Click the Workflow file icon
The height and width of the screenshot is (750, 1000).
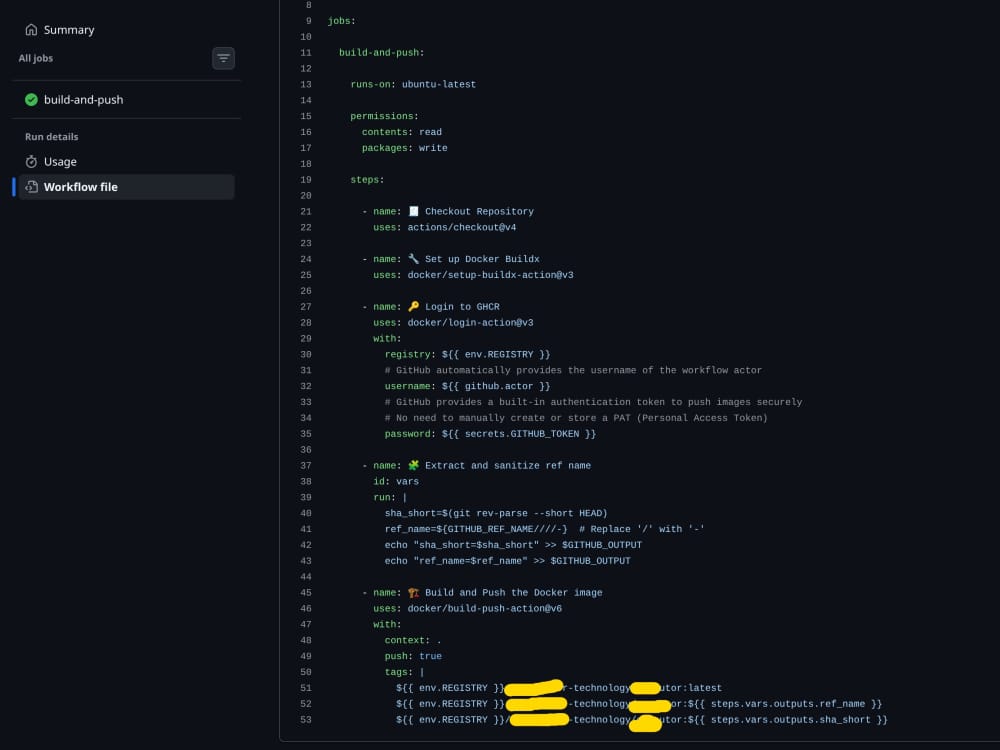[31, 187]
